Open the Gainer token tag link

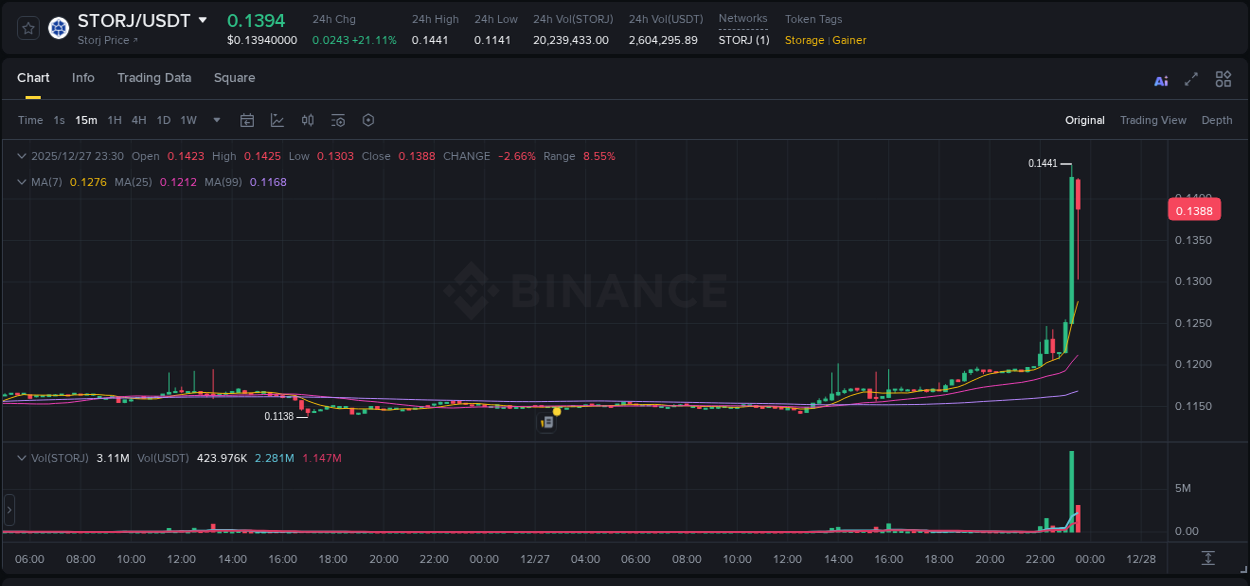click(x=848, y=41)
